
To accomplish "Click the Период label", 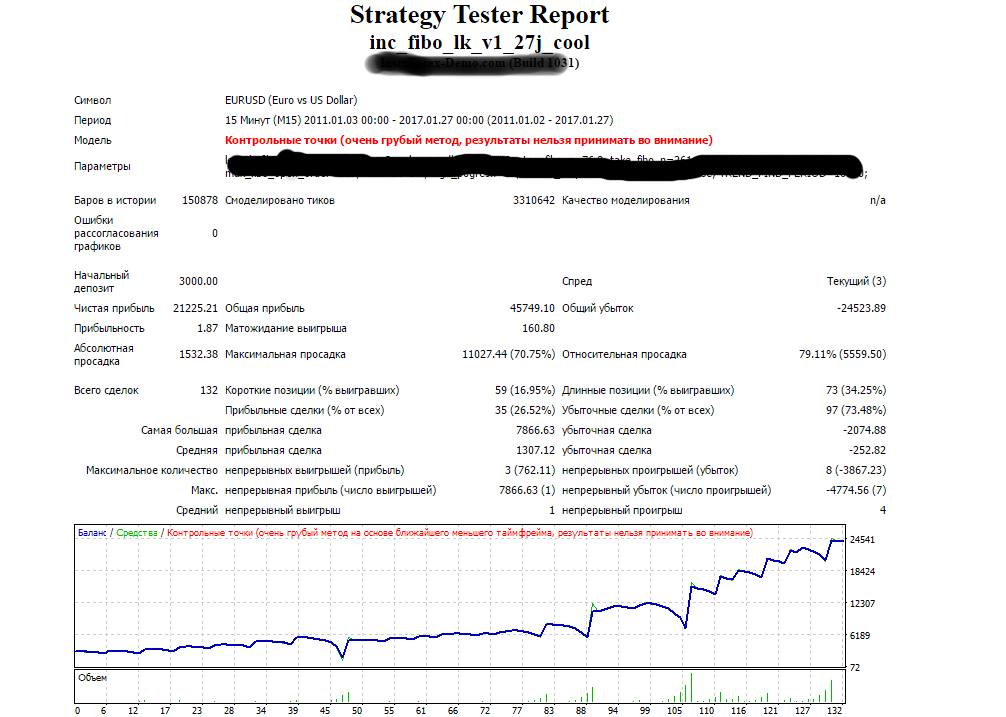I will point(92,120).
